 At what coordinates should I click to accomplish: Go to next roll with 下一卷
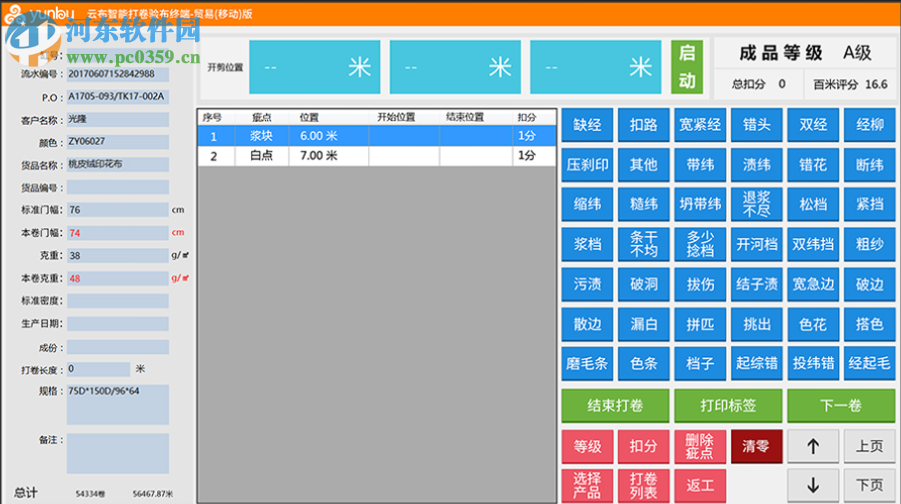[x=841, y=406]
